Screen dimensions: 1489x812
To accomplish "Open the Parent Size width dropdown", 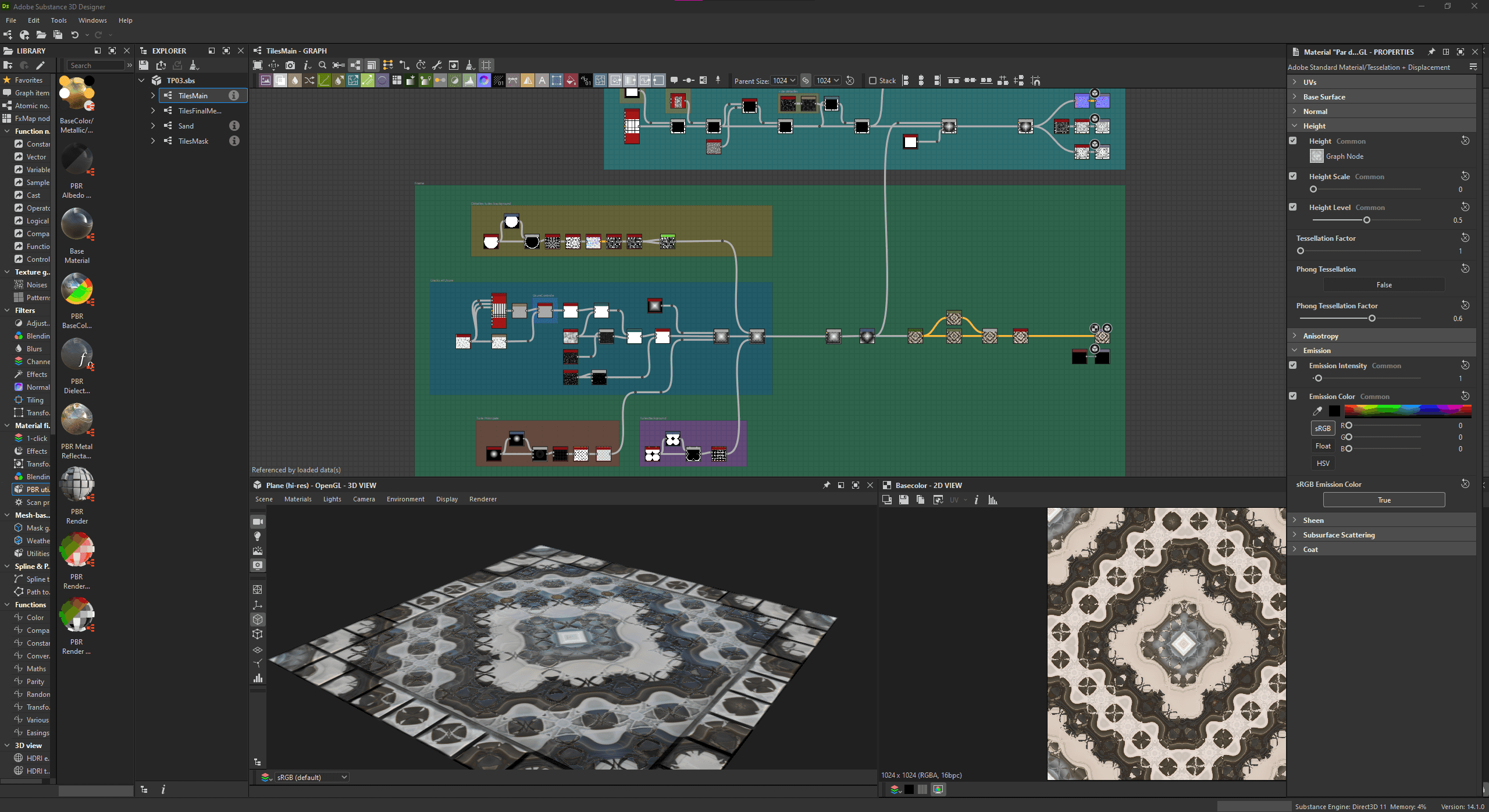I will pos(783,81).
